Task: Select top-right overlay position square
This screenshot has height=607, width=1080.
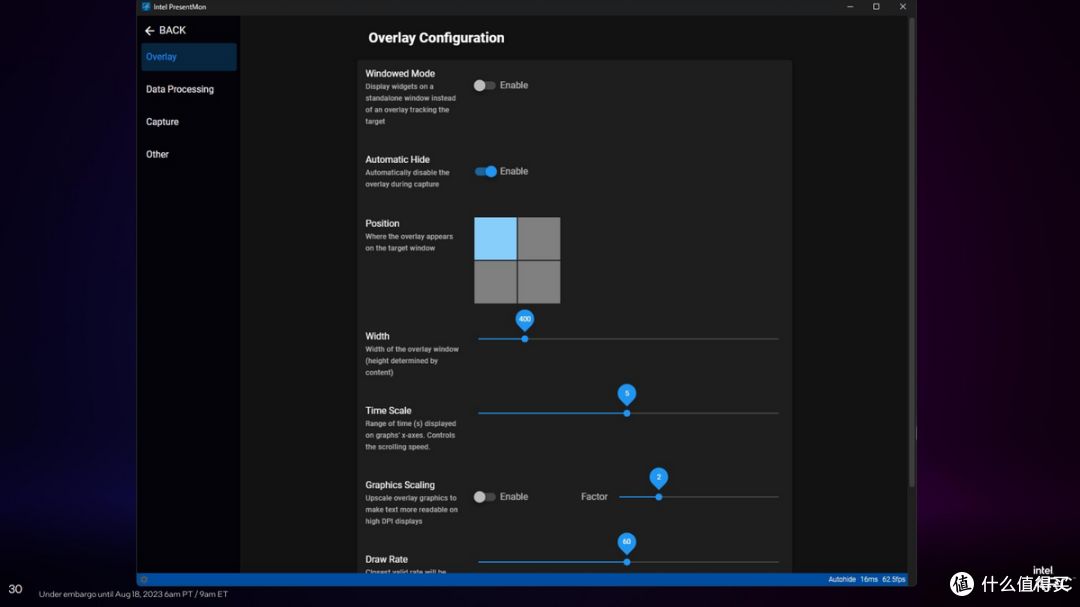Action: pyautogui.click(x=539, y=238)
